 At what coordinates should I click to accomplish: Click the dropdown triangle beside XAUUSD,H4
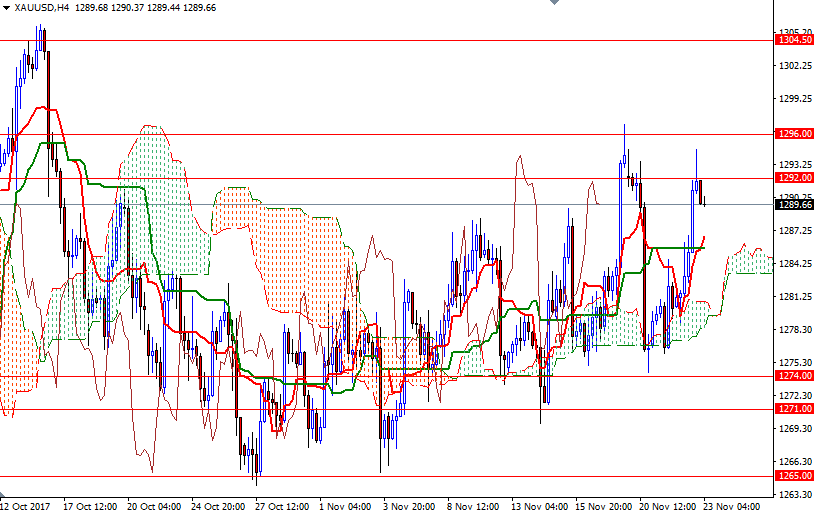5,7
